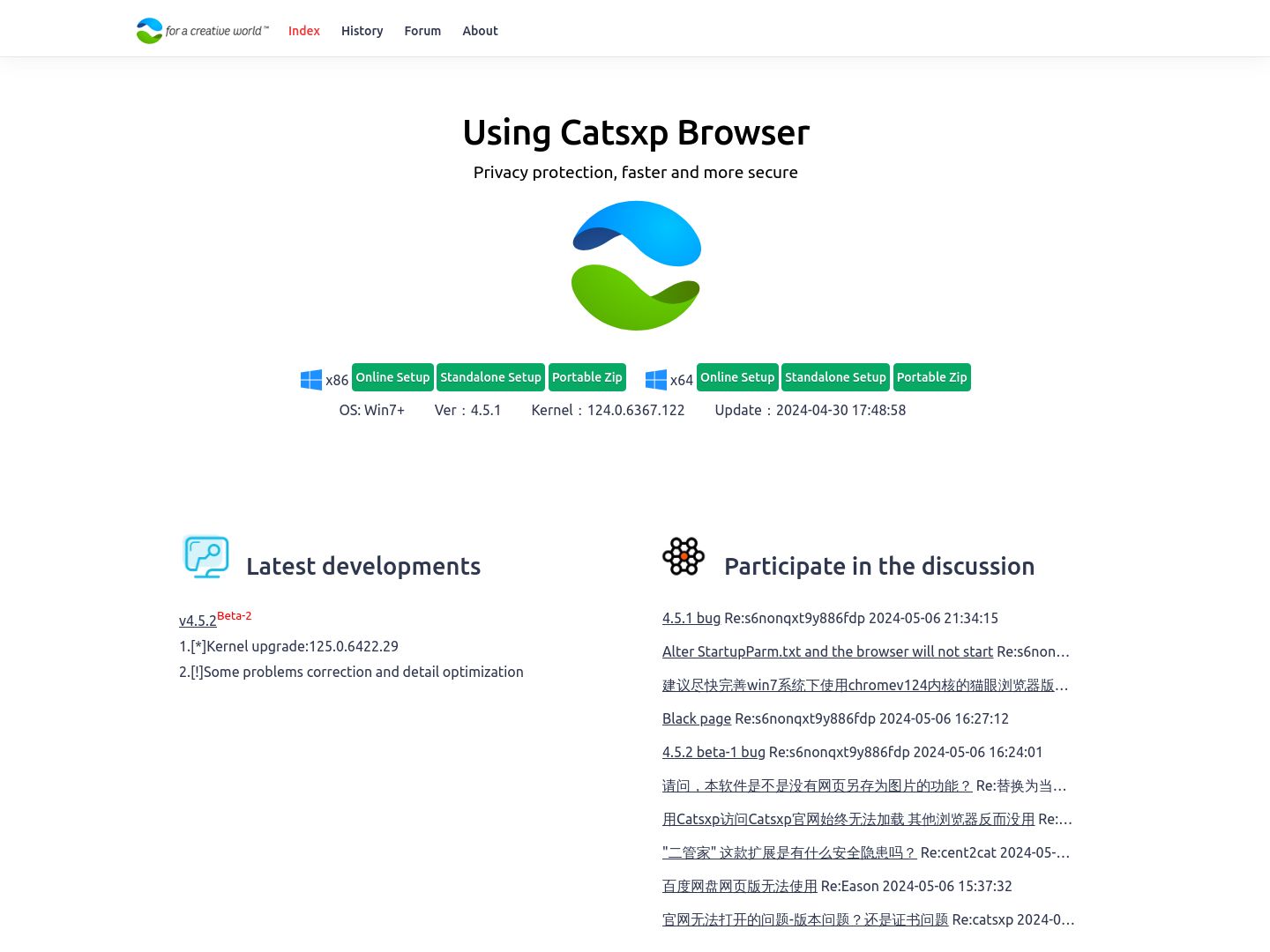Open the thread '请问，本软件是不是没有网页另存为图片的功能？'

click(x=818, y=785)
